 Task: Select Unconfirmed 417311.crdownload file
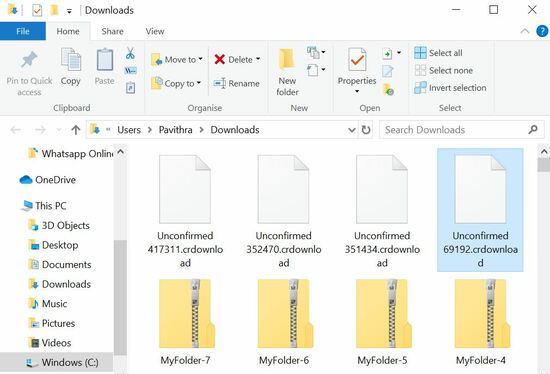185,211
